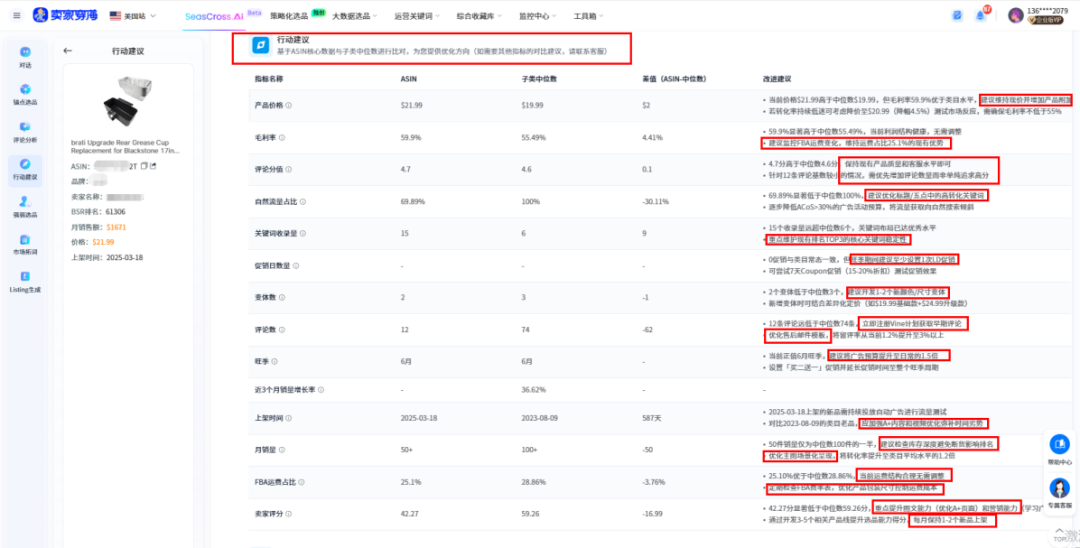This screenshot has width=1080, height=548.
Task: Show info for 自然流量占比
Action: click(x=303, y=202)
